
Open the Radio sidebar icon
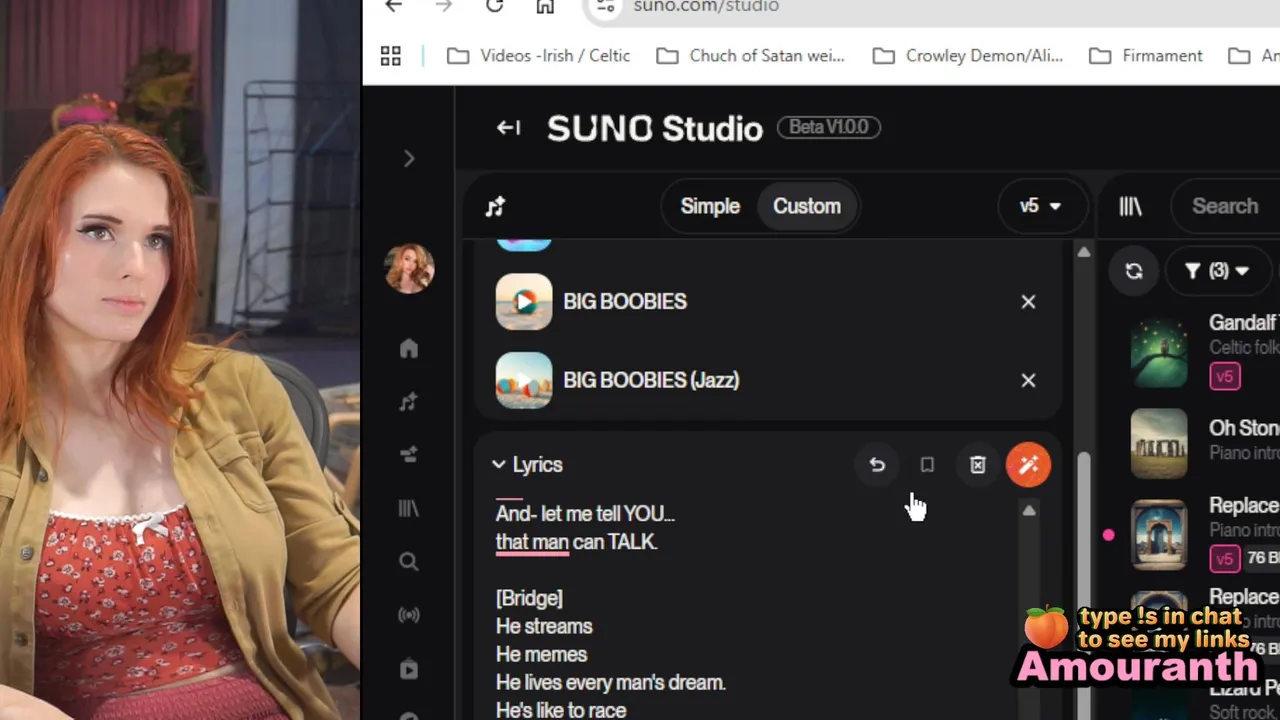coord(409,615)
